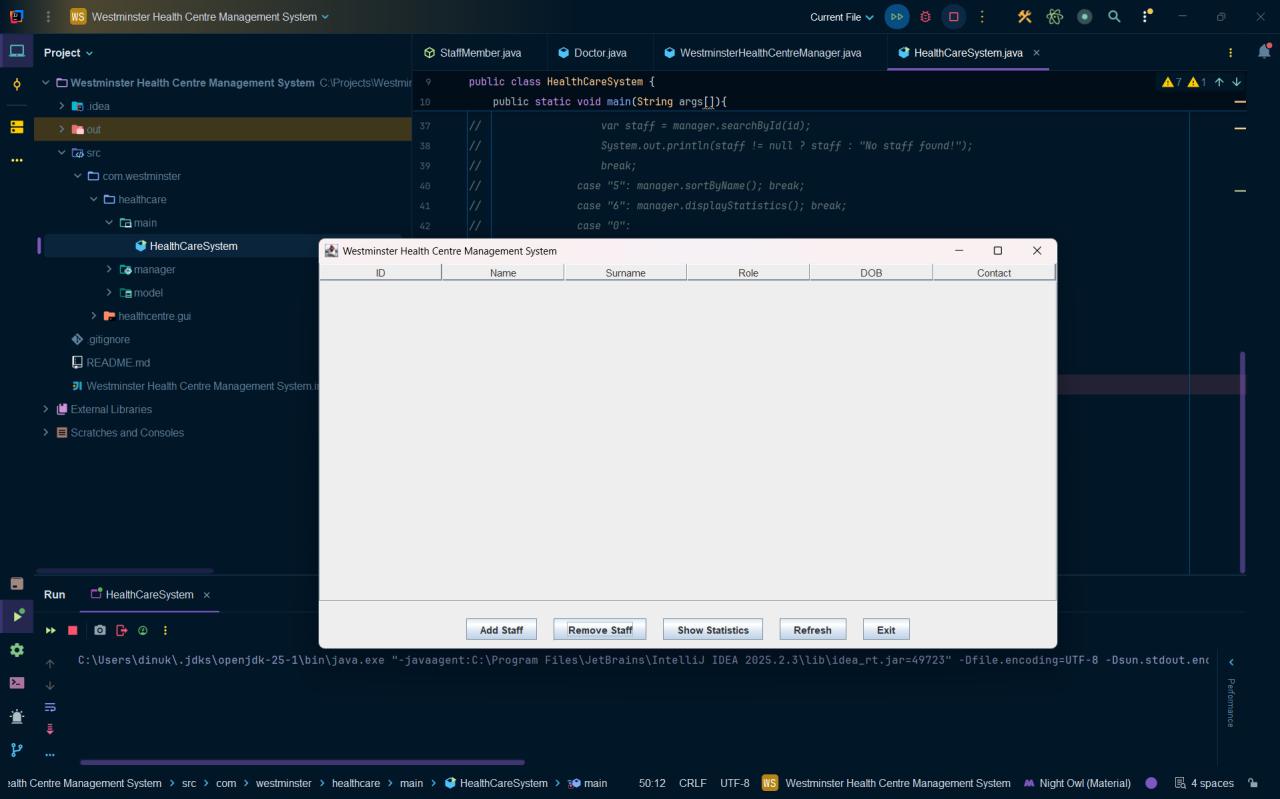The image size is (1280, 799).
Task: Click the Exit button in the dialog
Action: pyautogui.click(x=886, y=630)
